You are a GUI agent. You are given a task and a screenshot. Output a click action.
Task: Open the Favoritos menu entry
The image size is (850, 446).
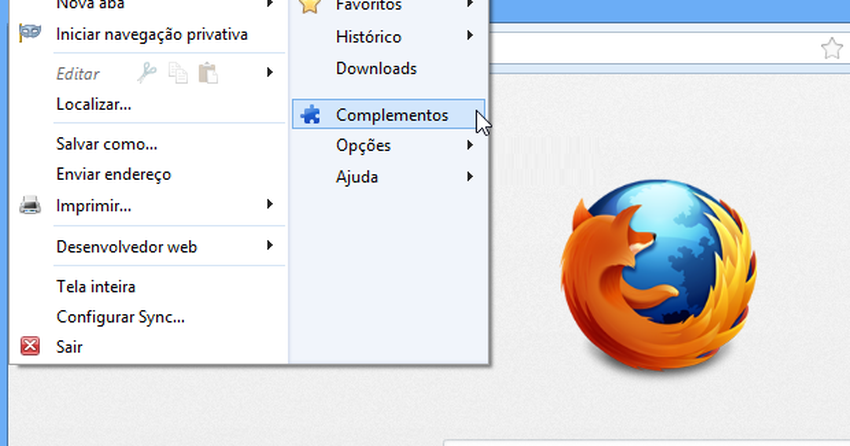[369, 6]
